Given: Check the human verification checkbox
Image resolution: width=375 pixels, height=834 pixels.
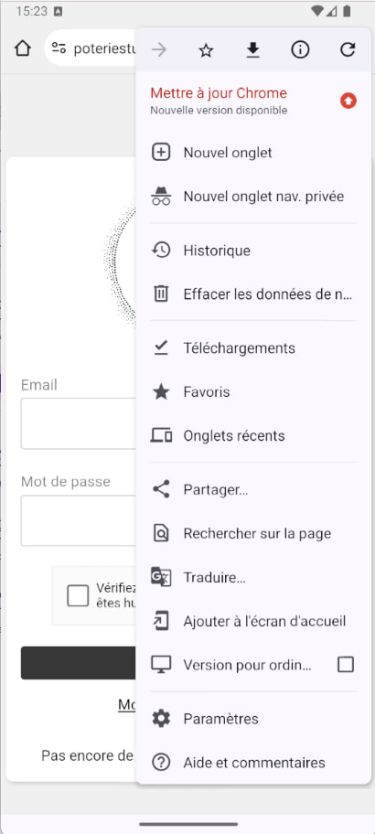Looking at the screenshot, I should coord(78,596).
